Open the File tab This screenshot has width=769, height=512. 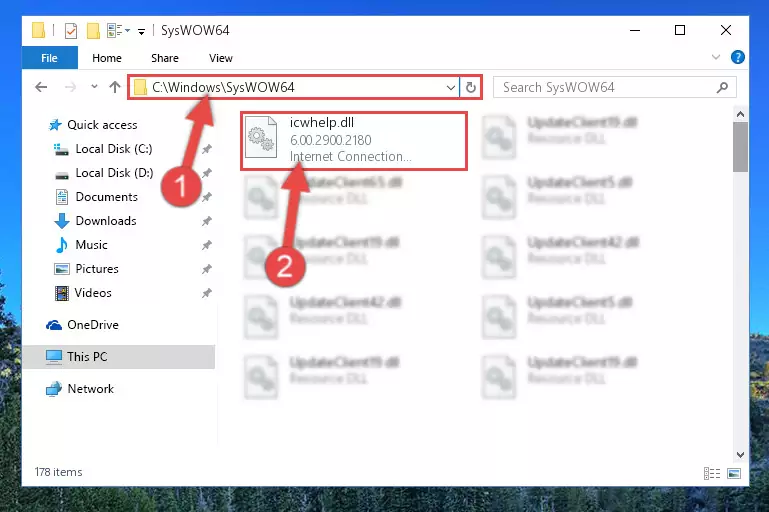(50, 58)
